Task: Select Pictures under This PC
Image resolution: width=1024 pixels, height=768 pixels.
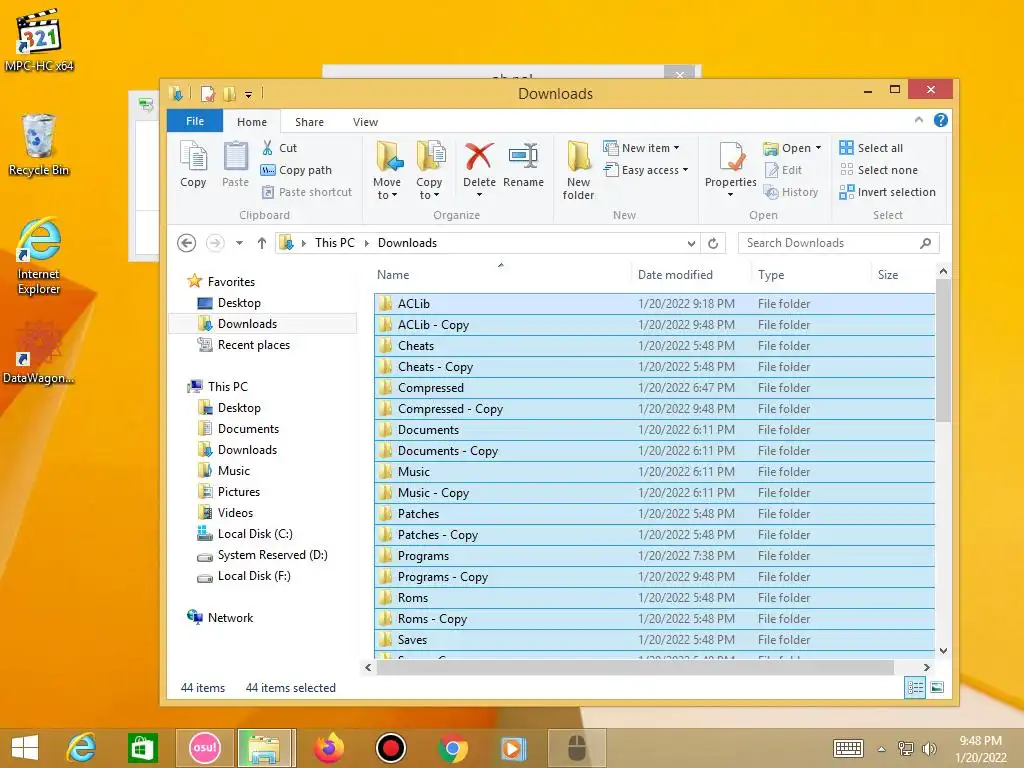Action: (x=238, y=492)
